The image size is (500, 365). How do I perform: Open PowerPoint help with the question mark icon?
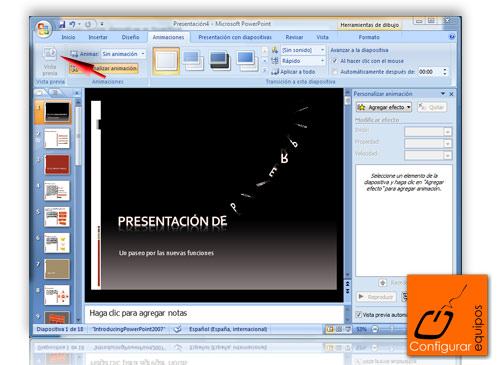(x=452, y=37)
